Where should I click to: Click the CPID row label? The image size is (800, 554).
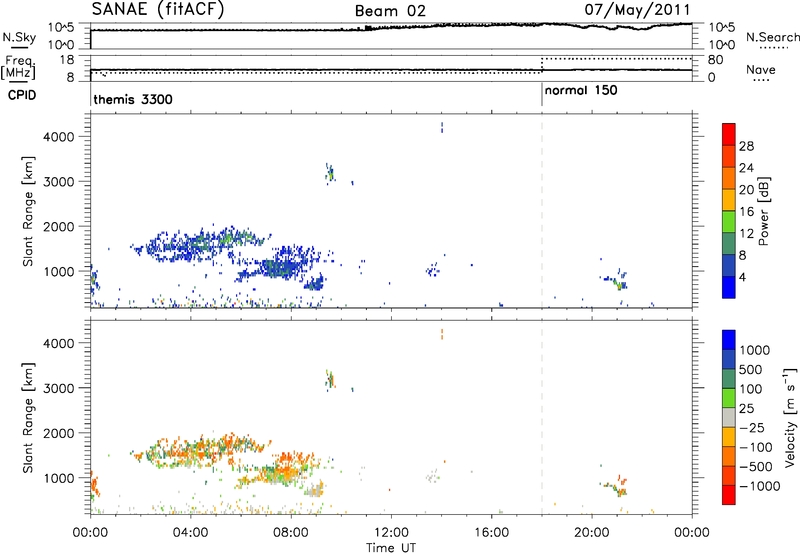click(22, 95)
